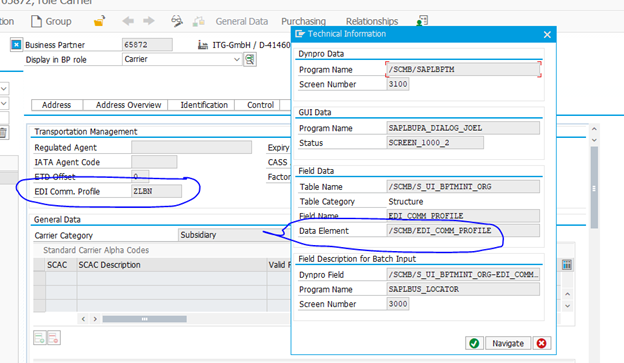The image size is (624, 363).
Task: Click the greyed document icon beside General Data
Action: 199,21
